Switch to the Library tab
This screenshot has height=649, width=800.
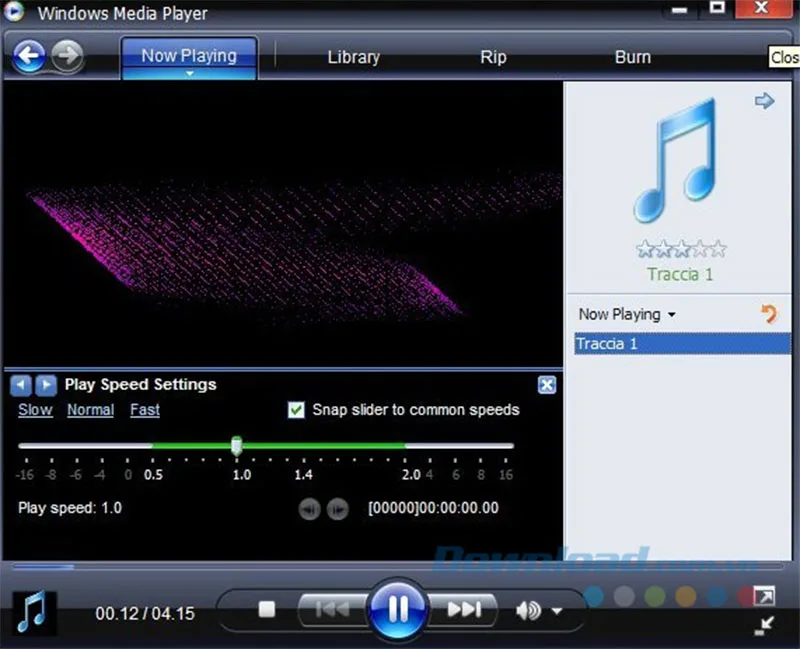pyautogui.click(x=354, y=57)
